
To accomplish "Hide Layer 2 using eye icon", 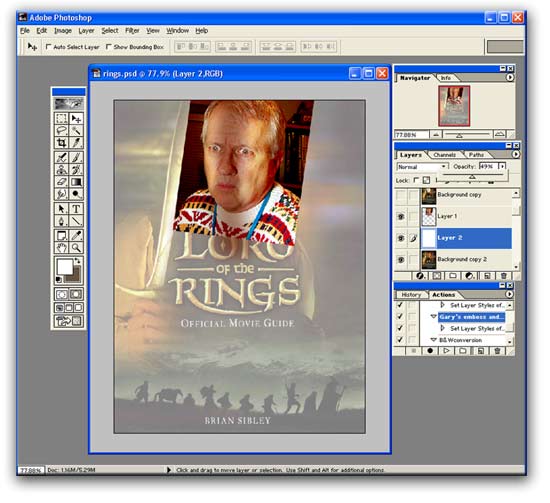I will point(401,238).
